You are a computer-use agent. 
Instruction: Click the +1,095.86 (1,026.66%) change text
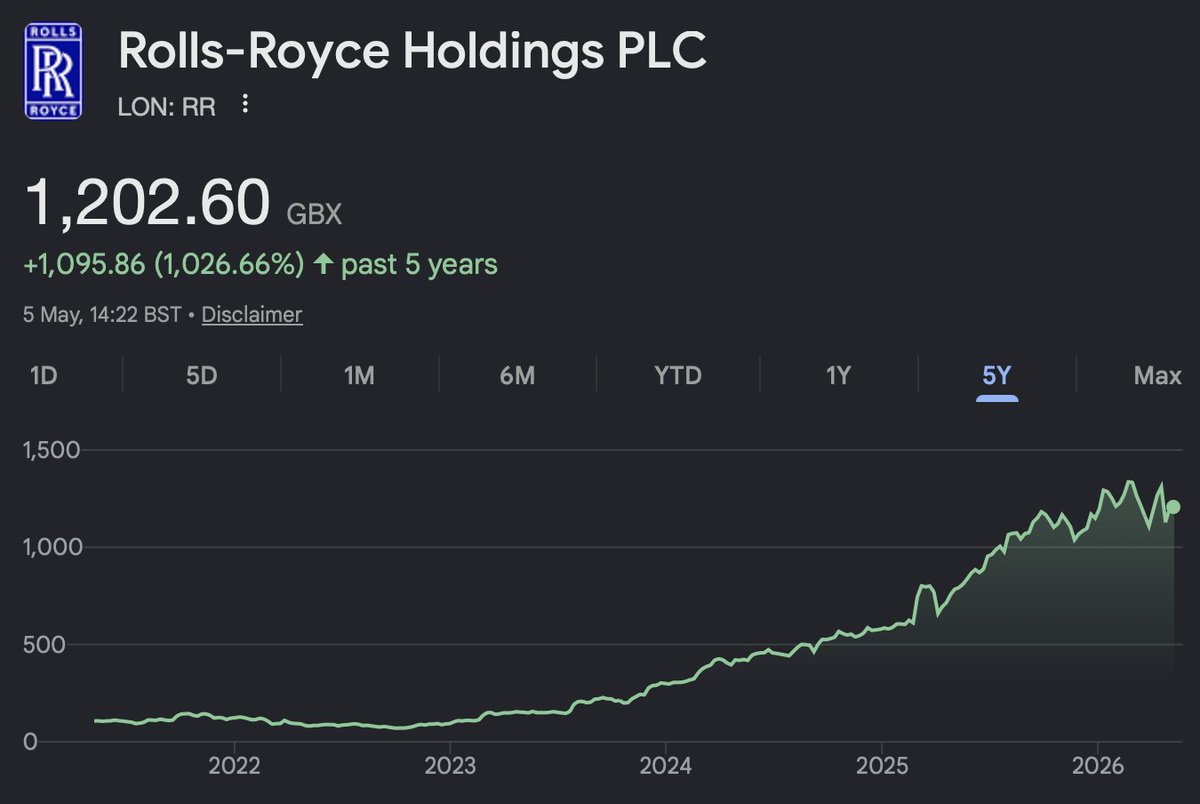tap(165, 265)
